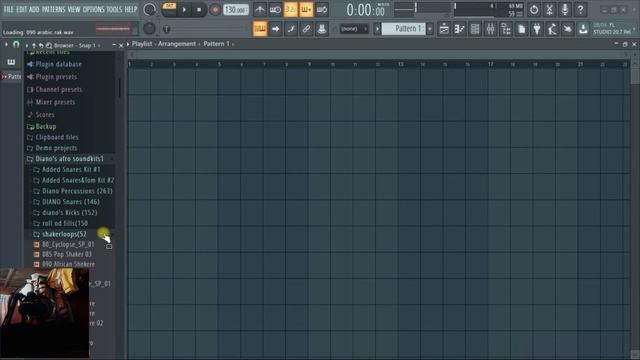This screenshot has height=360, width=640.
Task: Open the Playlist options menu arrow
Action: tap(128, 44)
